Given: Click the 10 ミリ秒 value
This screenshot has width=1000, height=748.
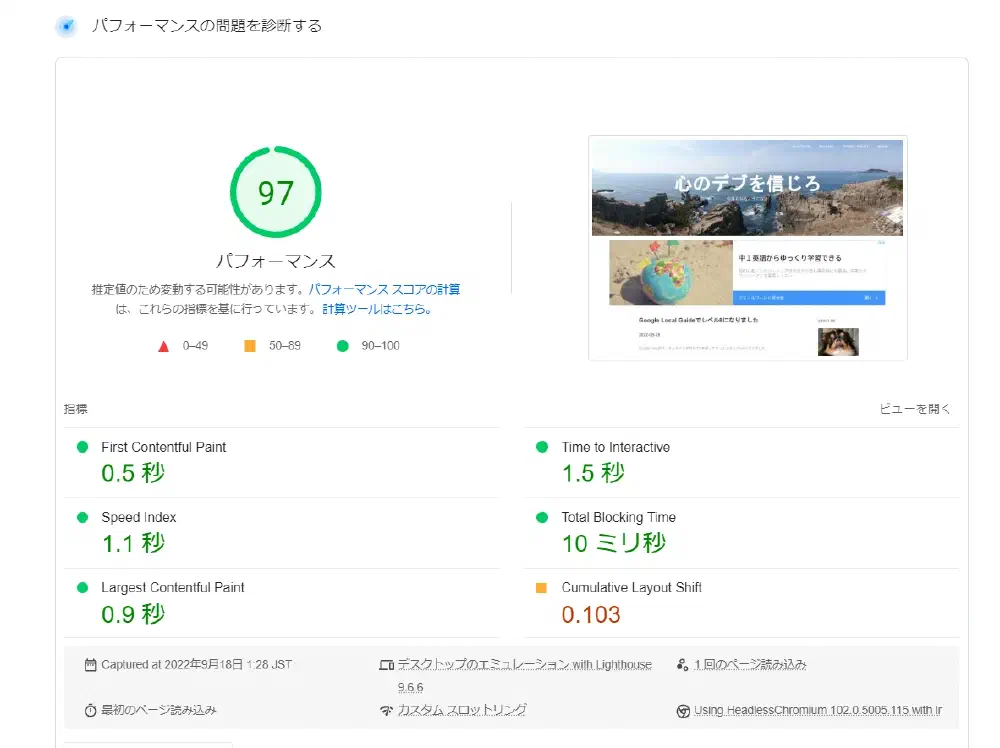Looking at the screenshot, I should [614, 543].
